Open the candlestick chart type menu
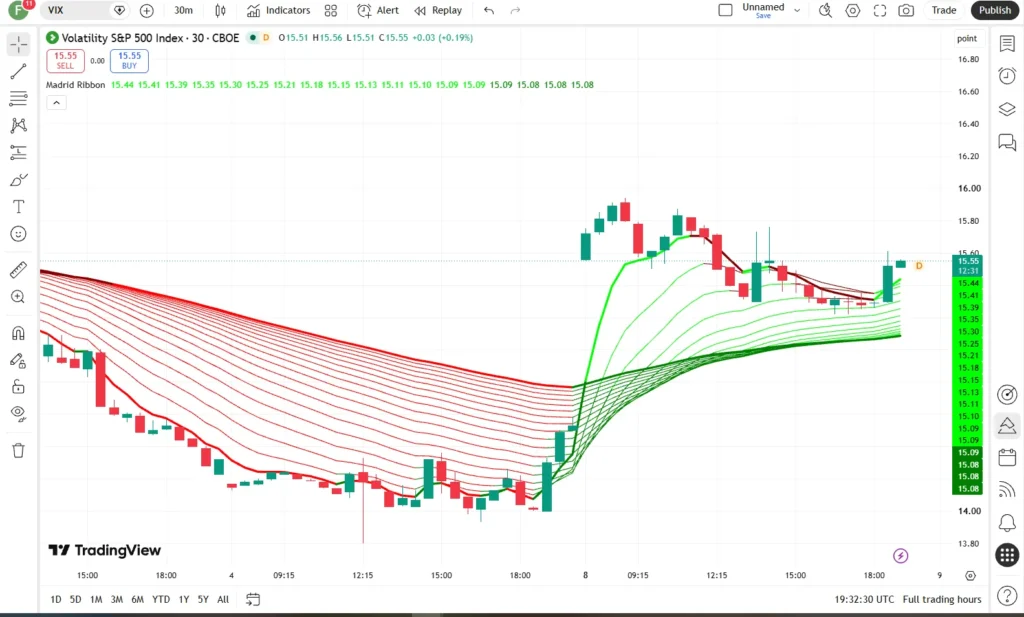Screen dimensions: 1024x617 point(221,10)
